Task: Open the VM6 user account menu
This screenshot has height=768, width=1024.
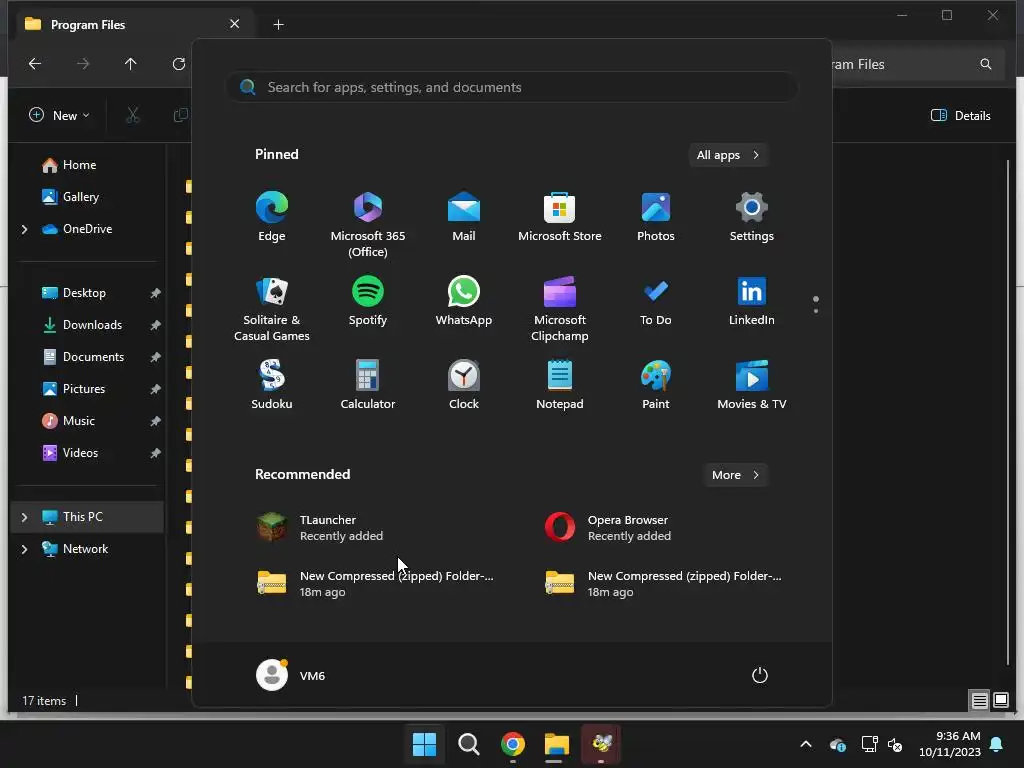Action: (291, 675)
